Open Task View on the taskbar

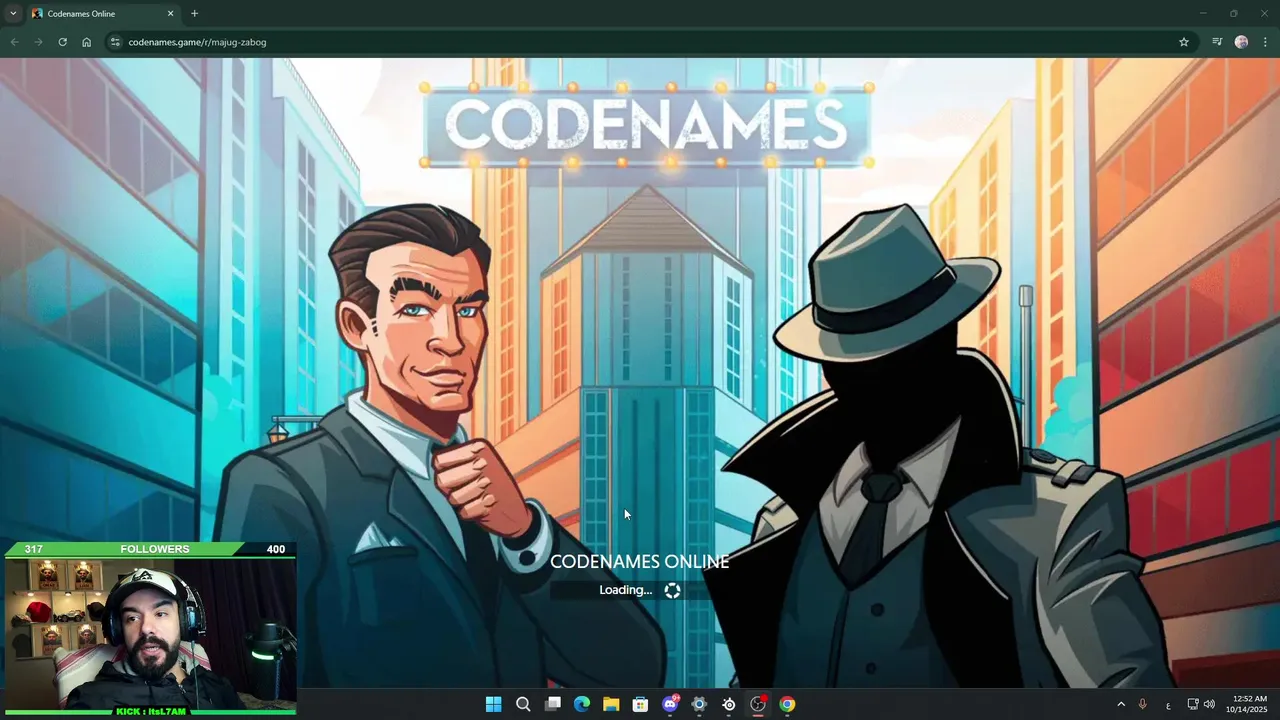[x=552, y=704]
